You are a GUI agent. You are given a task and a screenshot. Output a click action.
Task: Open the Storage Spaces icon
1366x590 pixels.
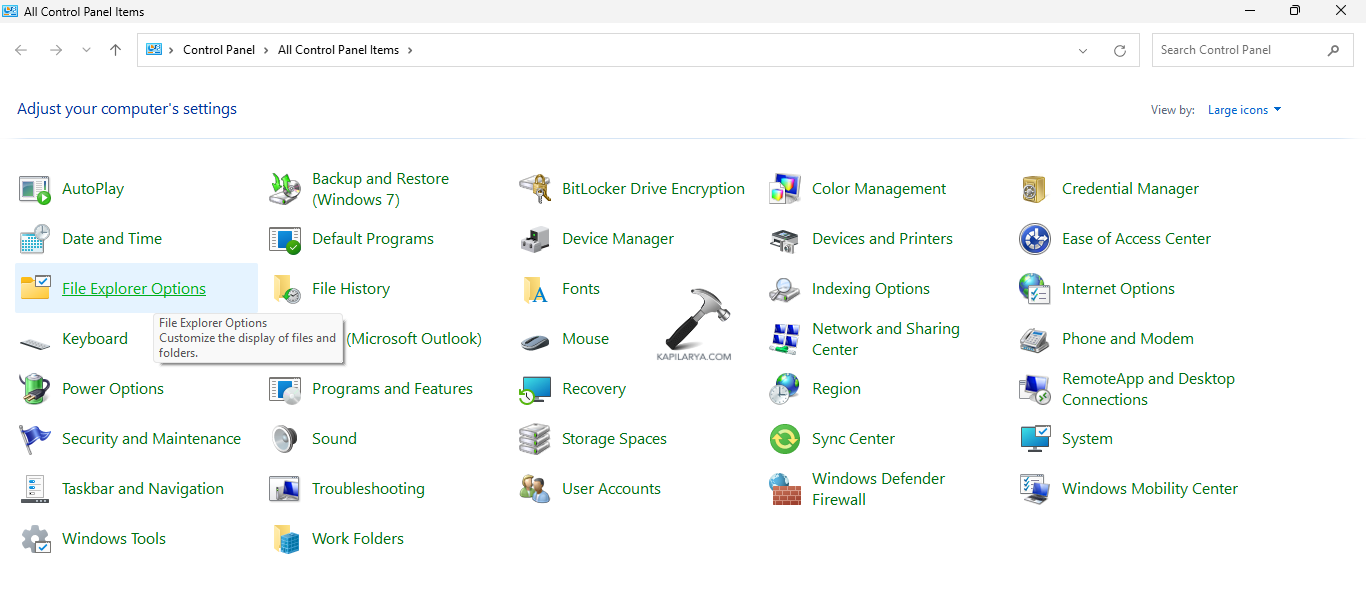pos(535,439)
